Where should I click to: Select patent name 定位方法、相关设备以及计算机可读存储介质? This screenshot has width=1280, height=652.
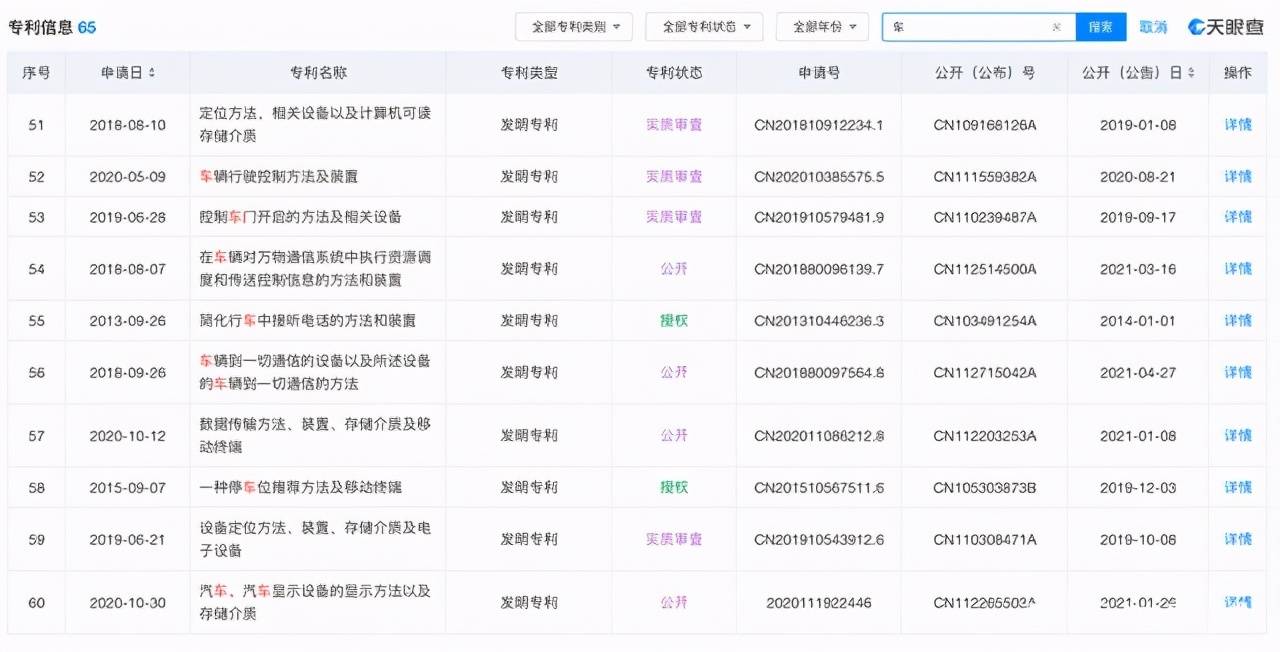click(315, 125)
